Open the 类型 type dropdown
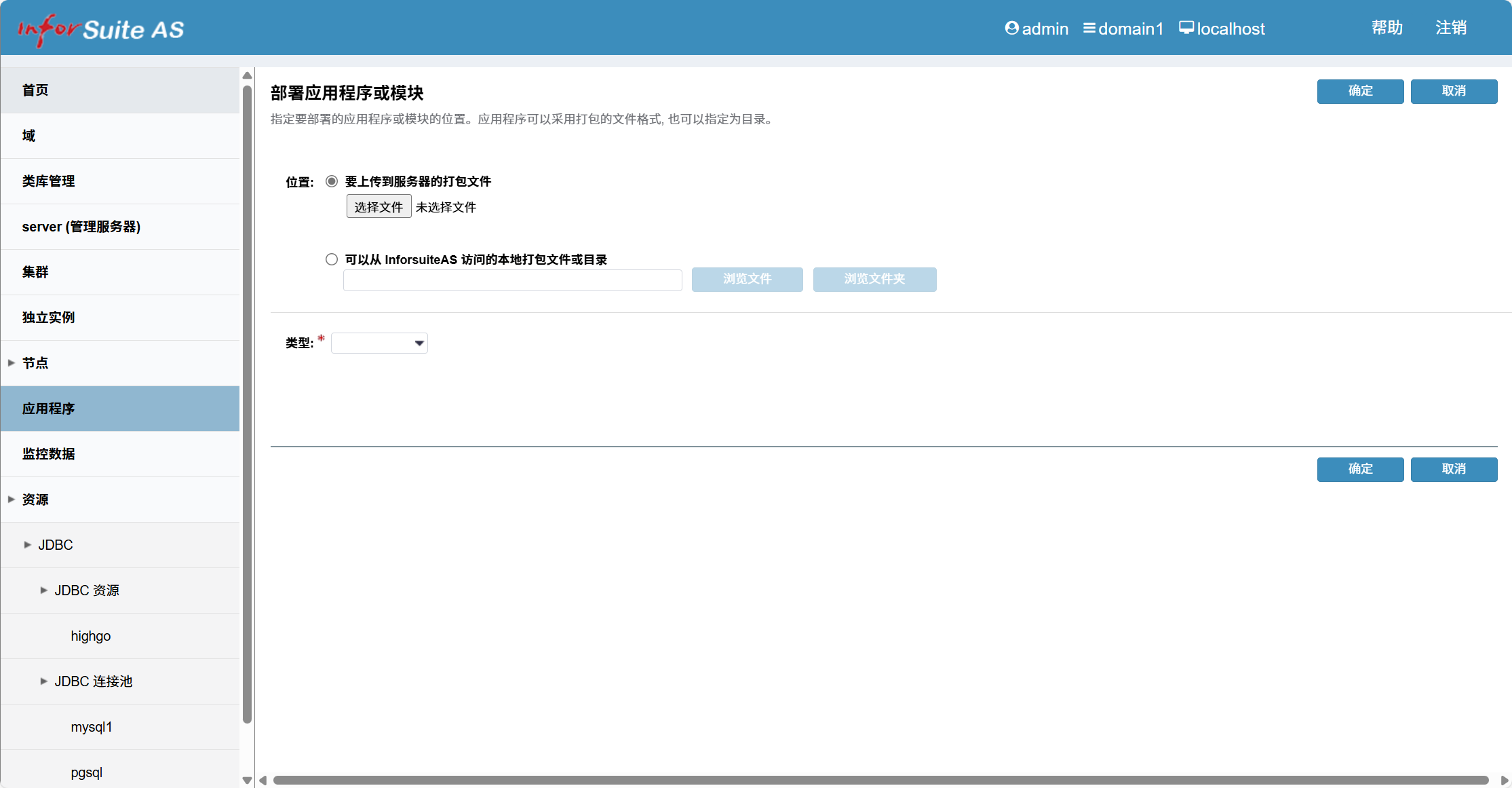 click(379, 343)
